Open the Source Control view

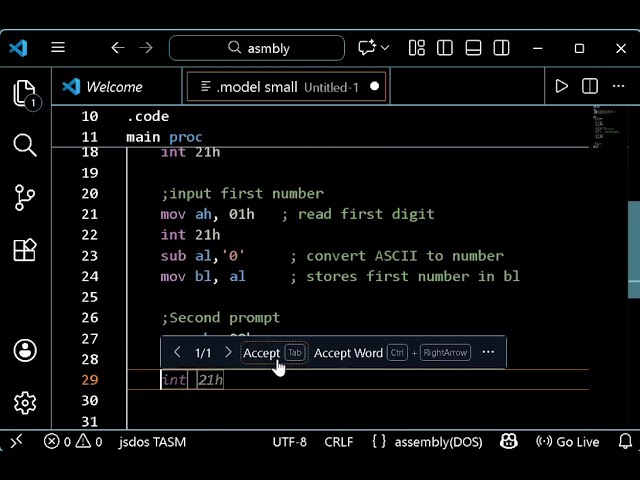pos(25,198)
